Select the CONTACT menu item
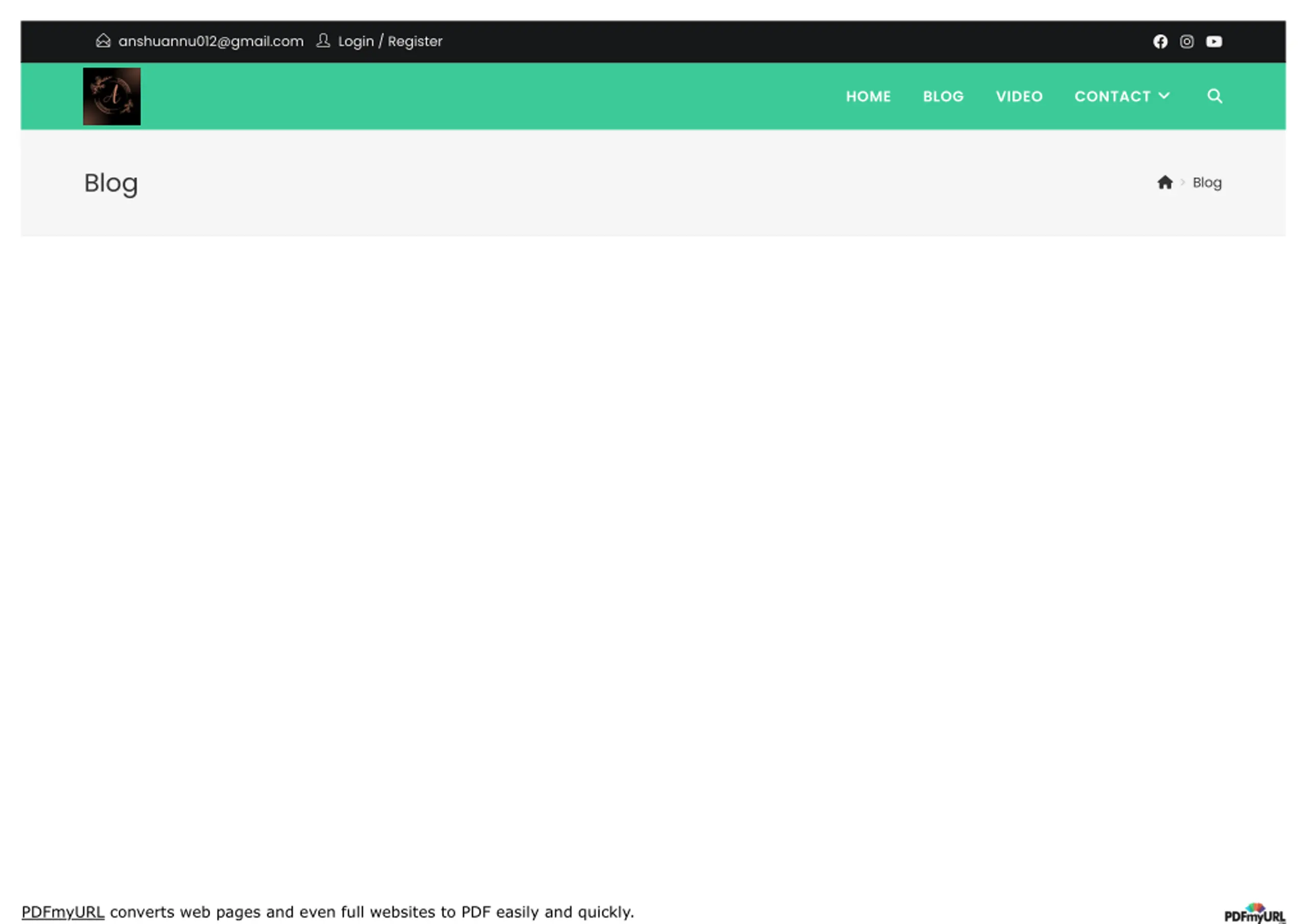The width and height of the screenshot is (1308, 924). pos(1112,96)
